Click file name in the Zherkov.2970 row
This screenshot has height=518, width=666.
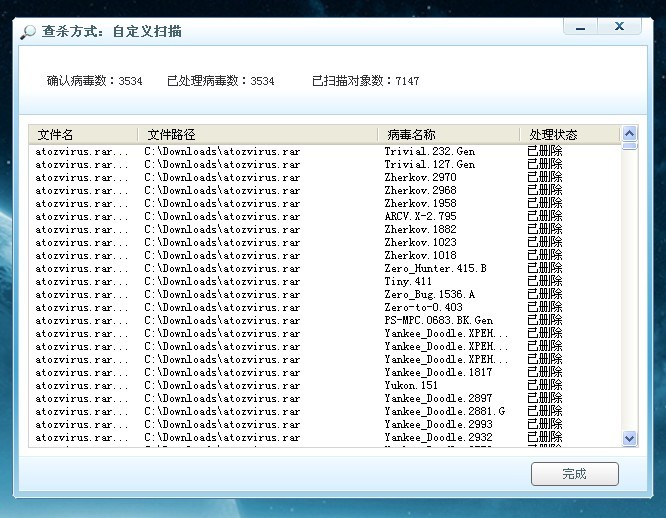(82, 177)
